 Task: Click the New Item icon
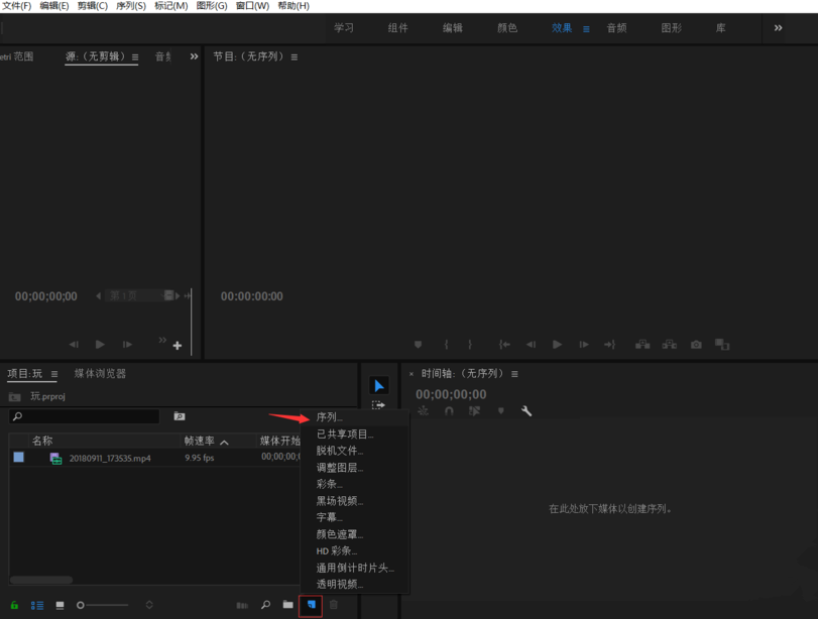311,604
